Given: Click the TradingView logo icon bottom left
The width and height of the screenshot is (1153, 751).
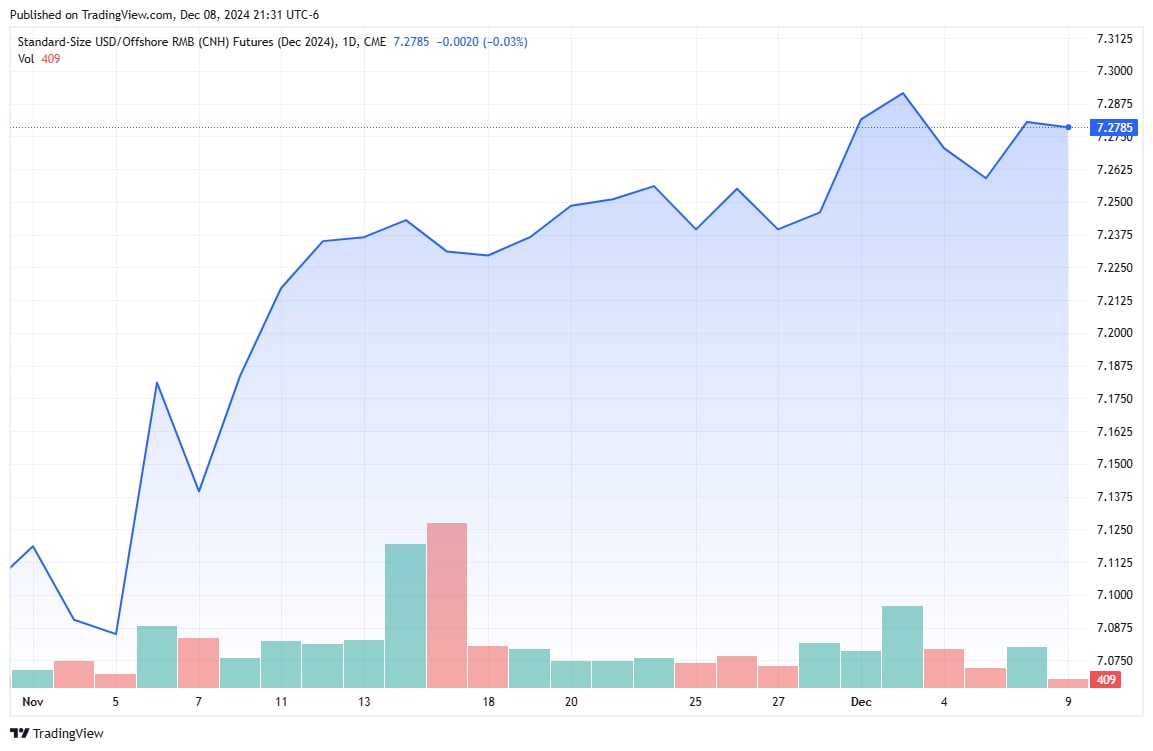Looking at the screenshot, I should (x=18, y=733).
